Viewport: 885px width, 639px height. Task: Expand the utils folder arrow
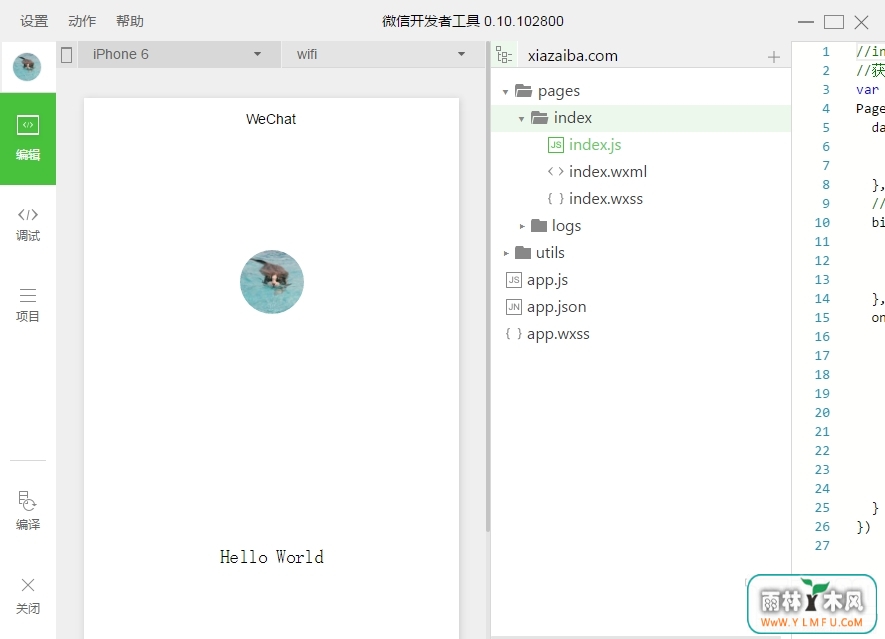[506, 253]
